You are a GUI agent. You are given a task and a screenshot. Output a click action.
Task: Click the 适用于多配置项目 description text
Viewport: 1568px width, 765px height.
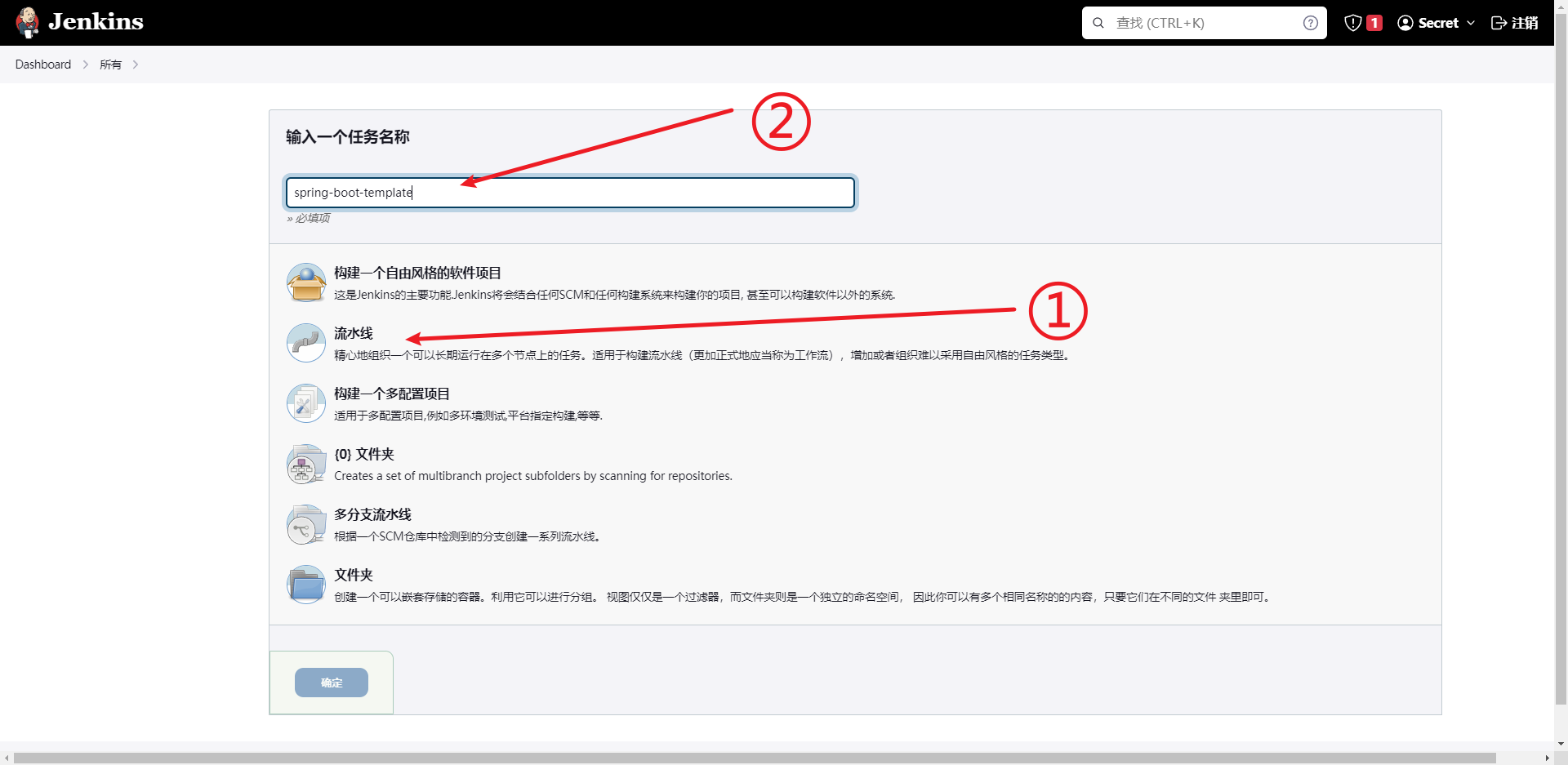coord(469,416)
